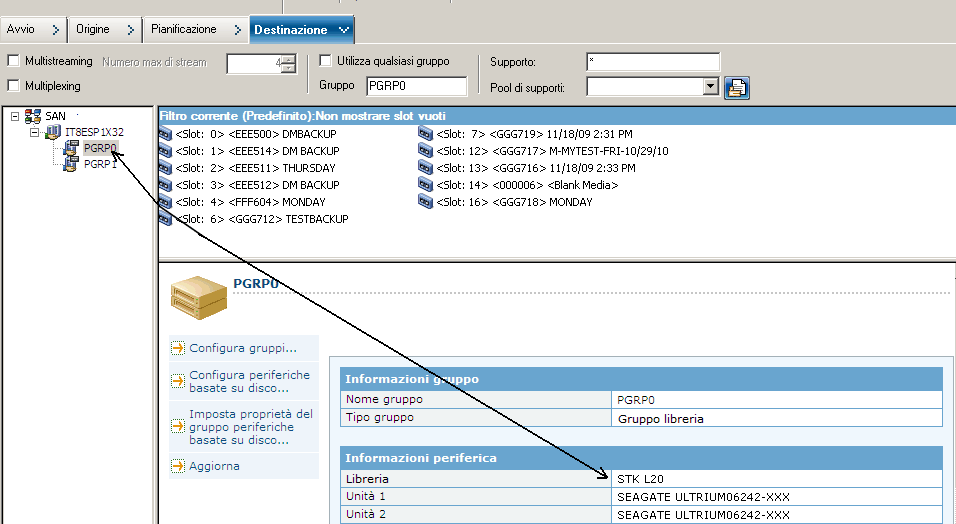Viewport: 956px width, 524px height.
Task: Click the Gruppo input field
Action: coord(416,86)
